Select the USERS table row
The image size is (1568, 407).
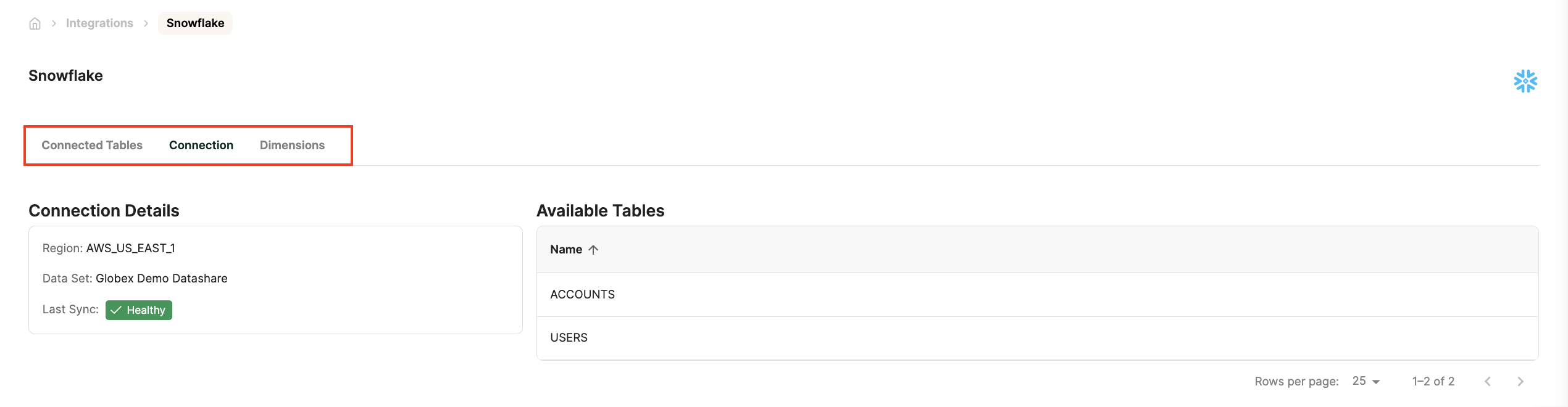tap(569, 338)
